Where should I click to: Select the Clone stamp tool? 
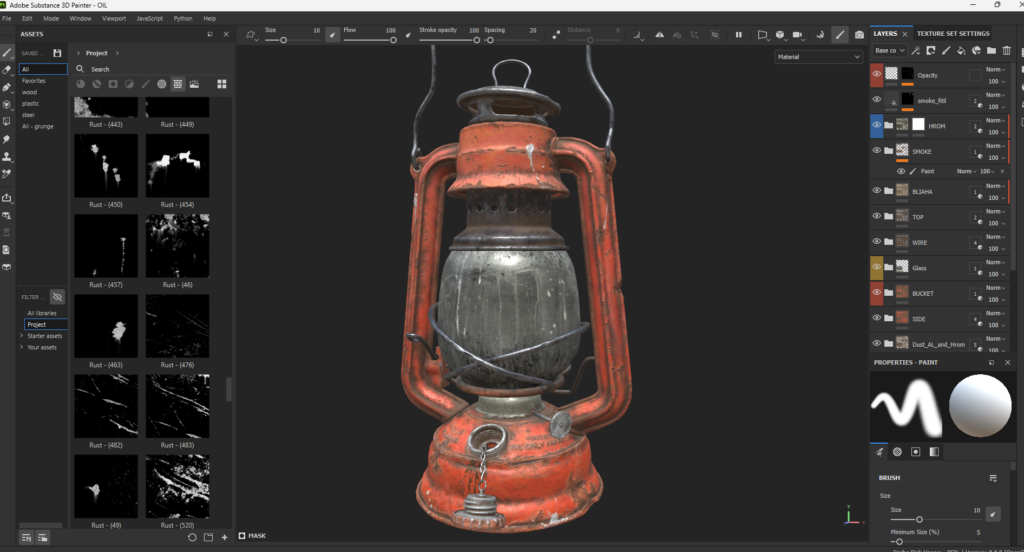7,156
